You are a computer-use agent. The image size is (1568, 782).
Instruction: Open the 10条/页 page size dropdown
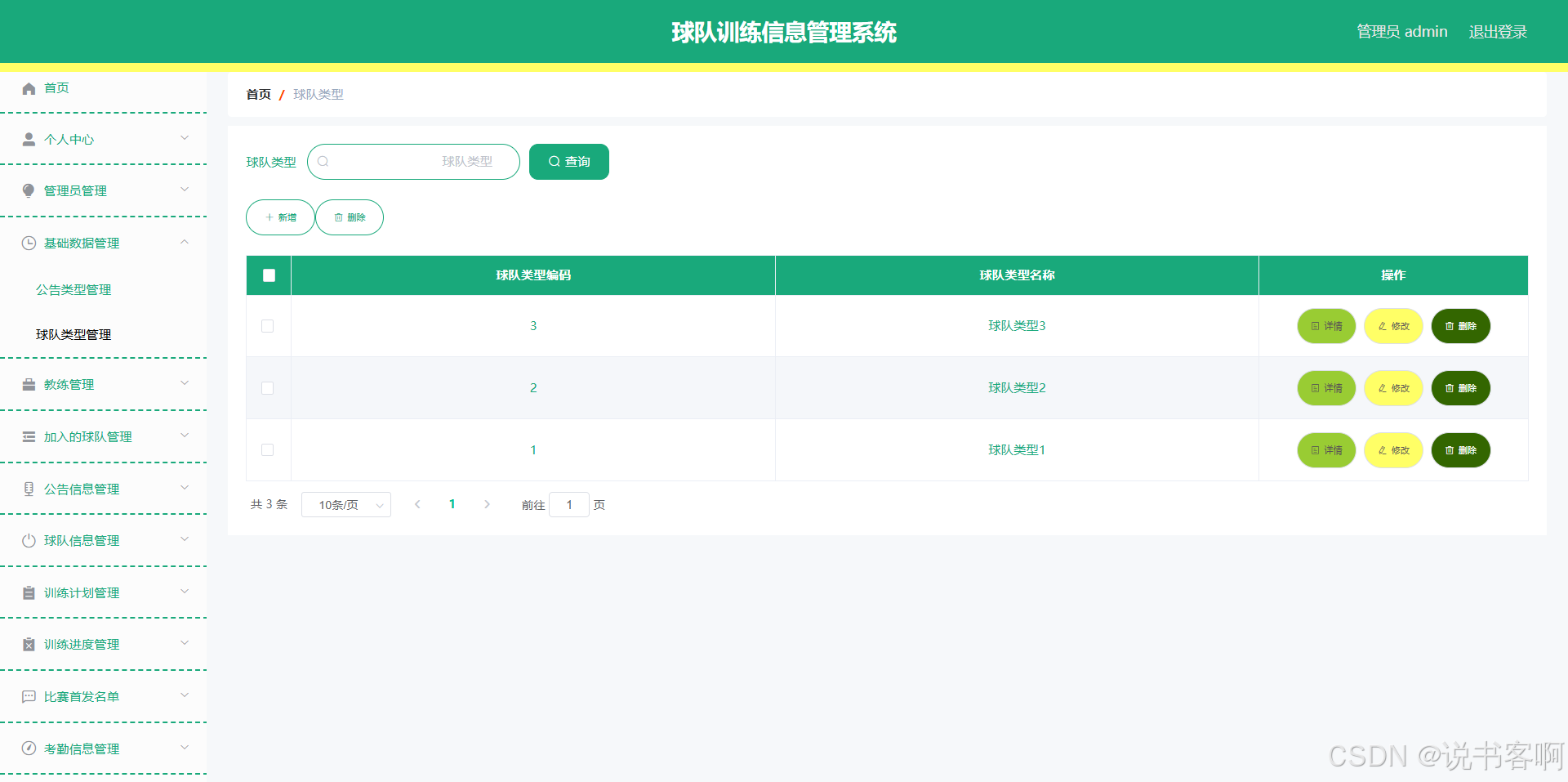point(346,505)
